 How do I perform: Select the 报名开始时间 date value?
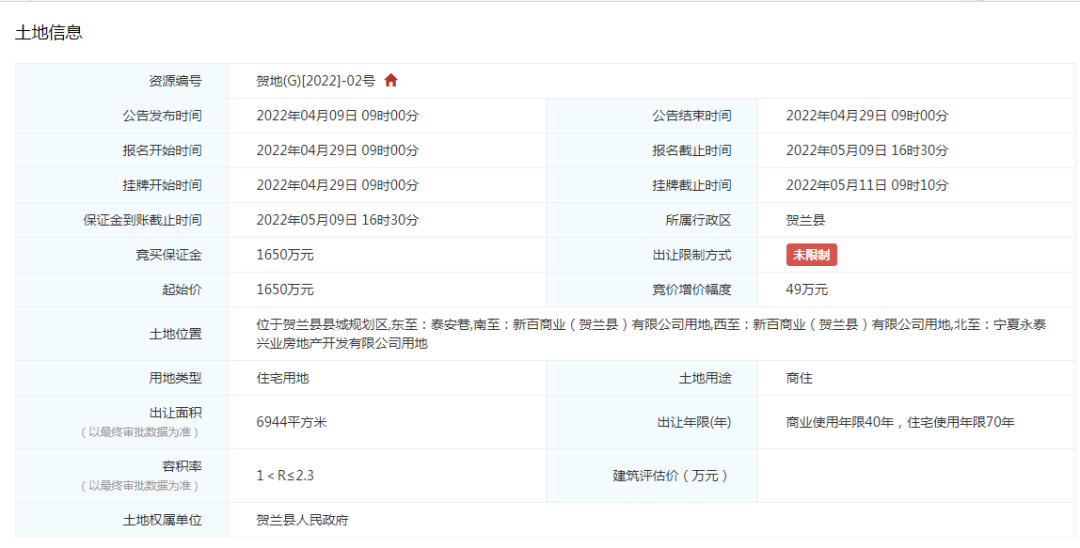pyautogui.click(x=338, y=151)
